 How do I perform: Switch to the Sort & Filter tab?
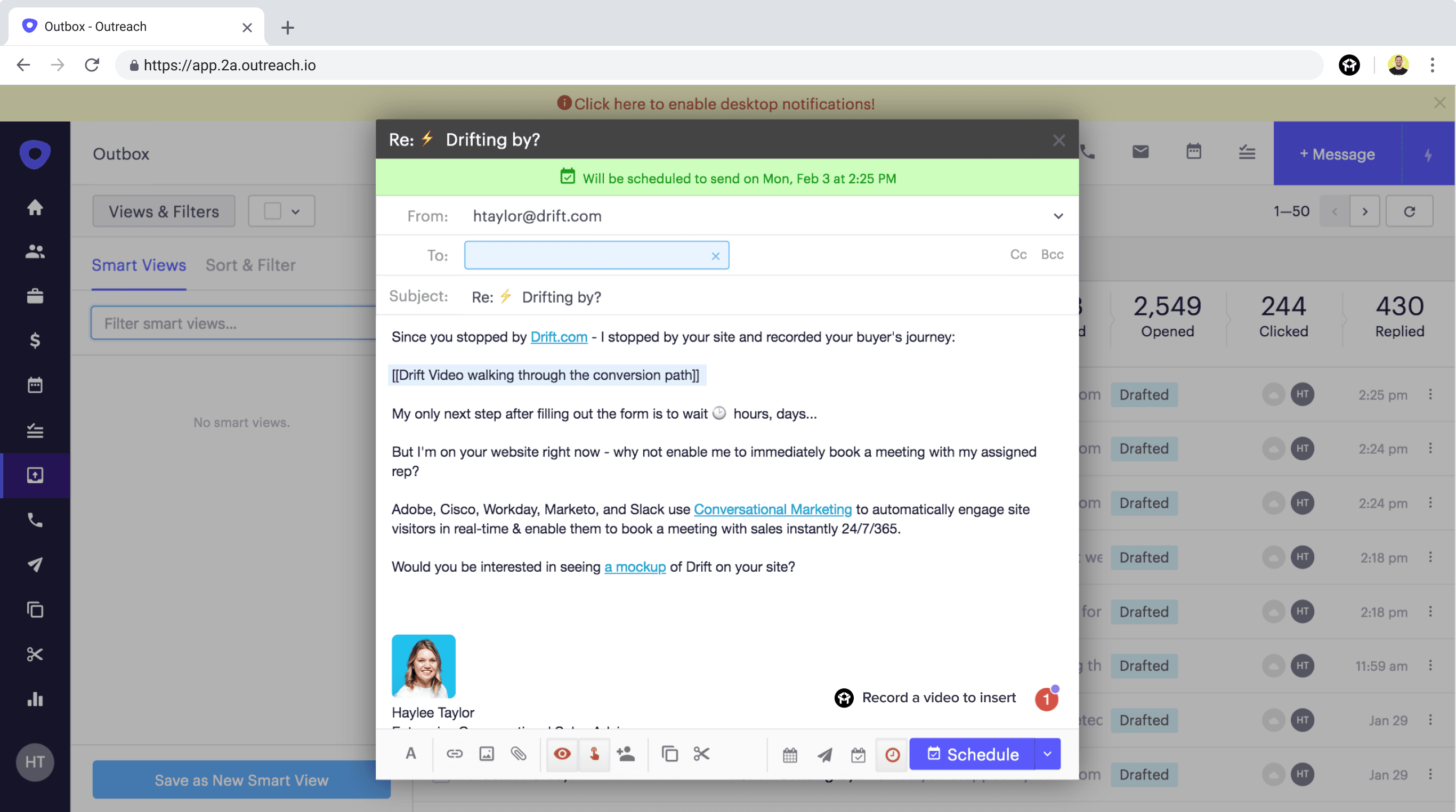[250, 265]
